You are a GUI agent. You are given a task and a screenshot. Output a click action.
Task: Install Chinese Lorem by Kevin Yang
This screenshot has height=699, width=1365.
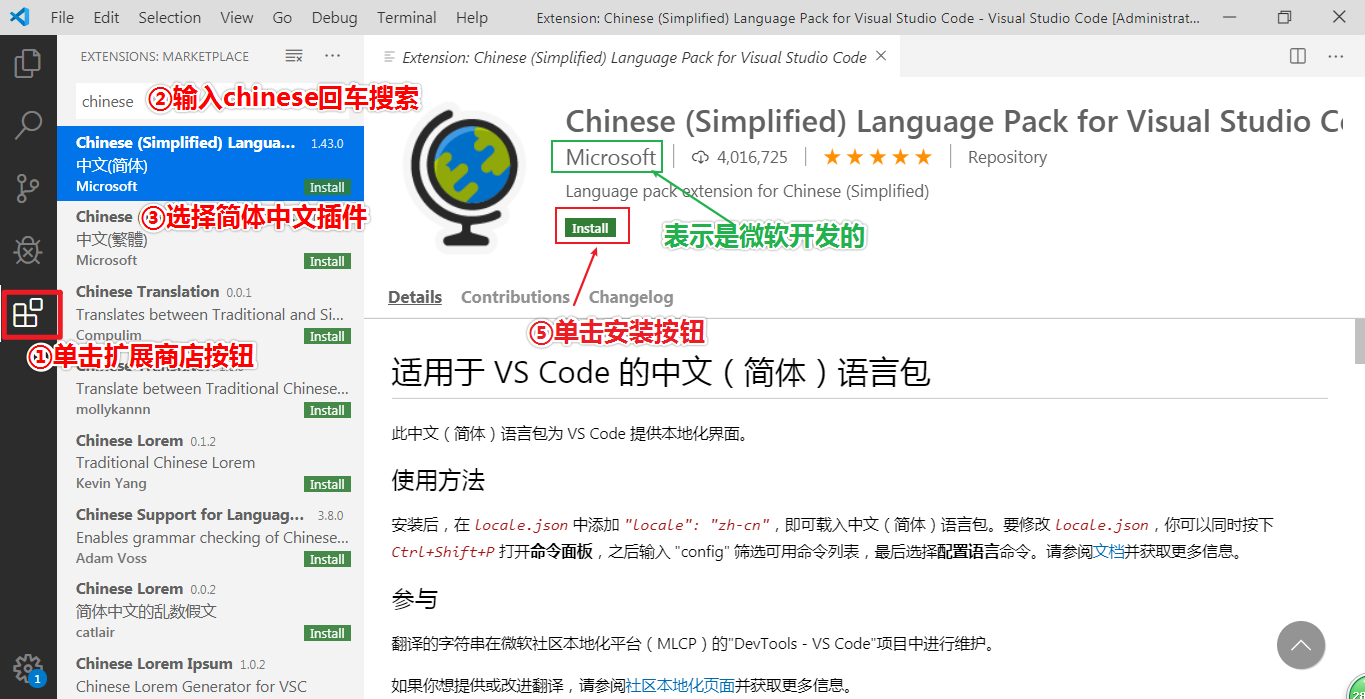[327, 484]
